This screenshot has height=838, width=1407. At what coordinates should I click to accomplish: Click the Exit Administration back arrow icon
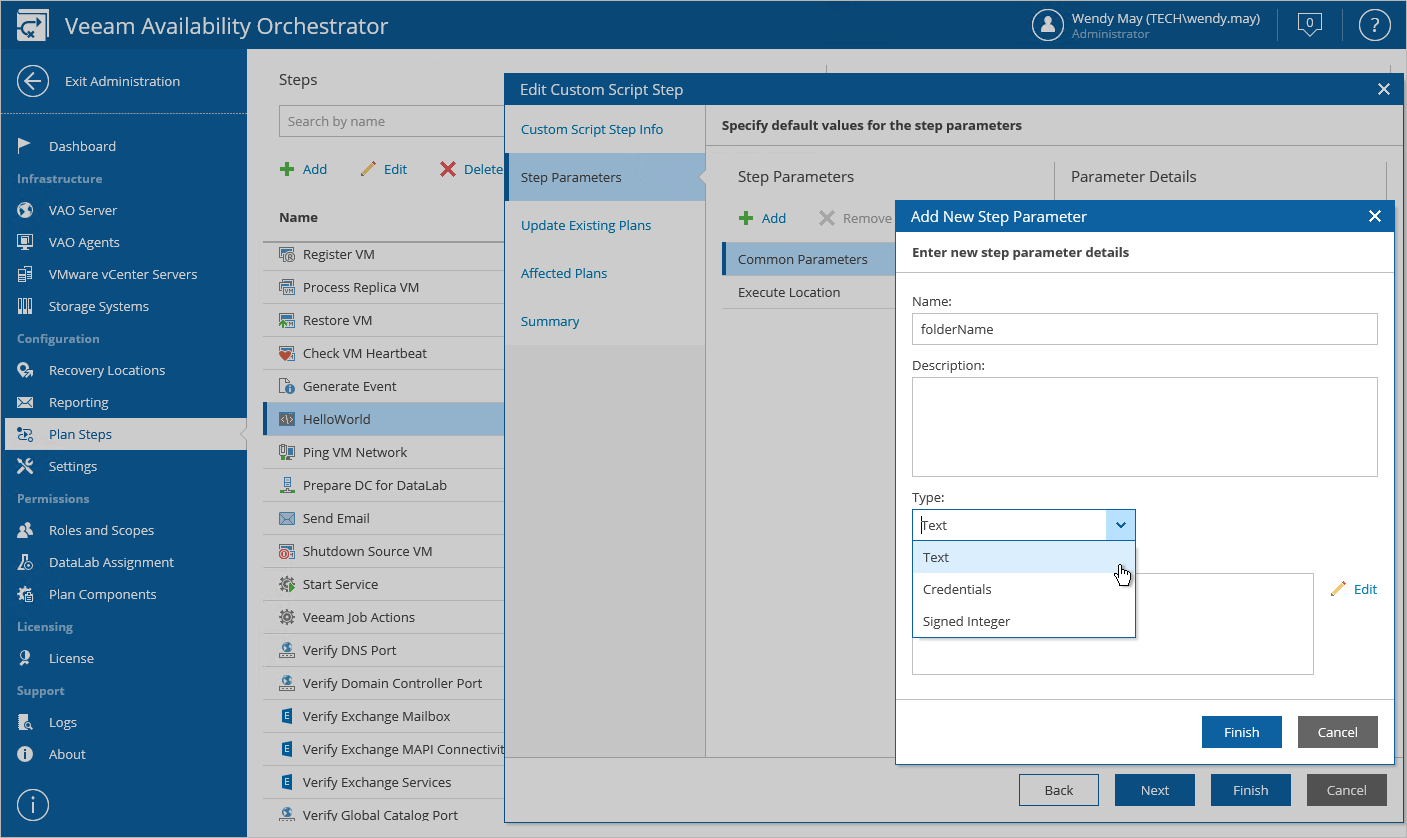(x=33, y=81)
